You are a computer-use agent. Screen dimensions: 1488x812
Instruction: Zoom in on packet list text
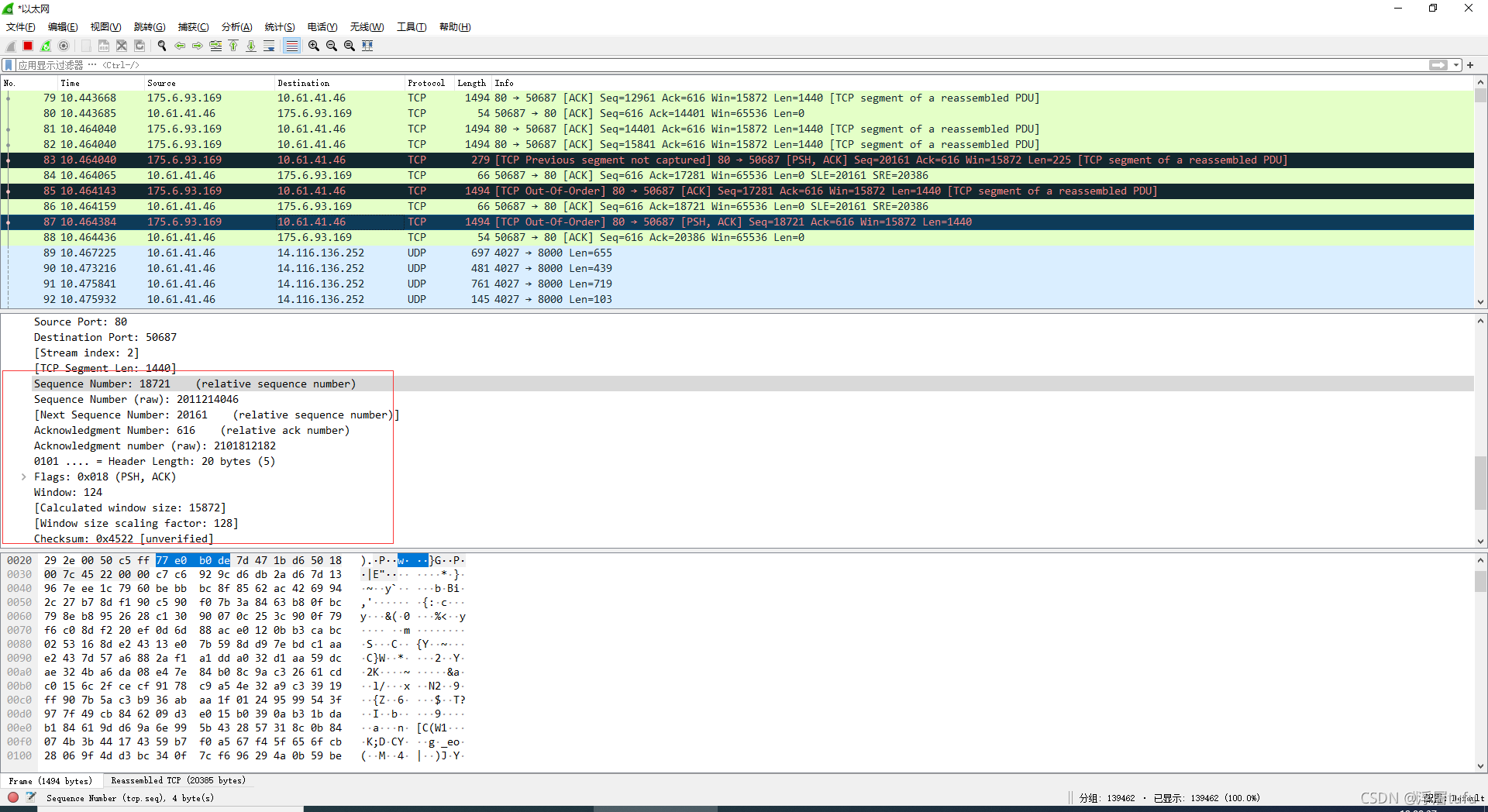[x=314, y=46]
